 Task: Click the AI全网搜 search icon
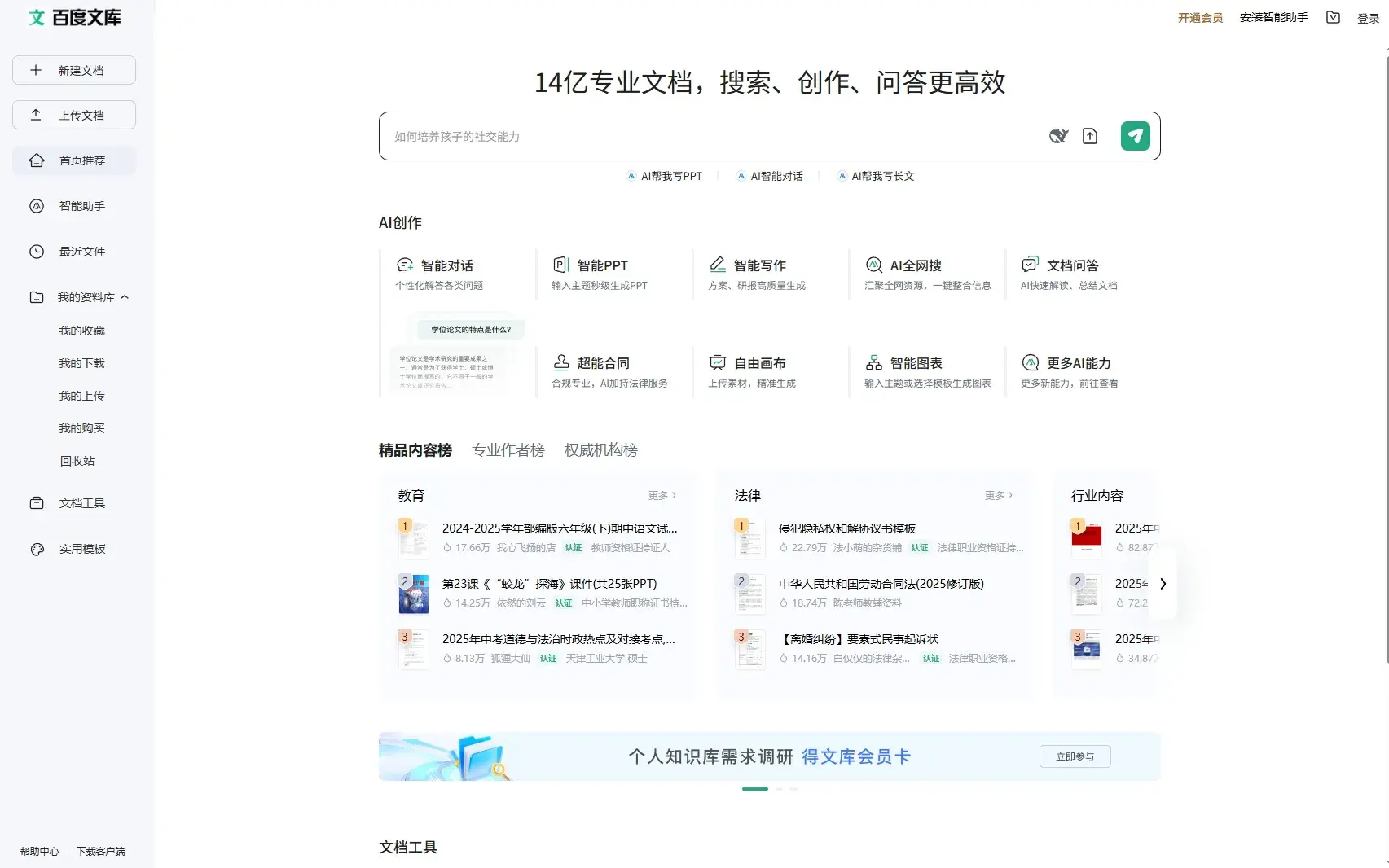pyautogui.click(x=874, y=265)
